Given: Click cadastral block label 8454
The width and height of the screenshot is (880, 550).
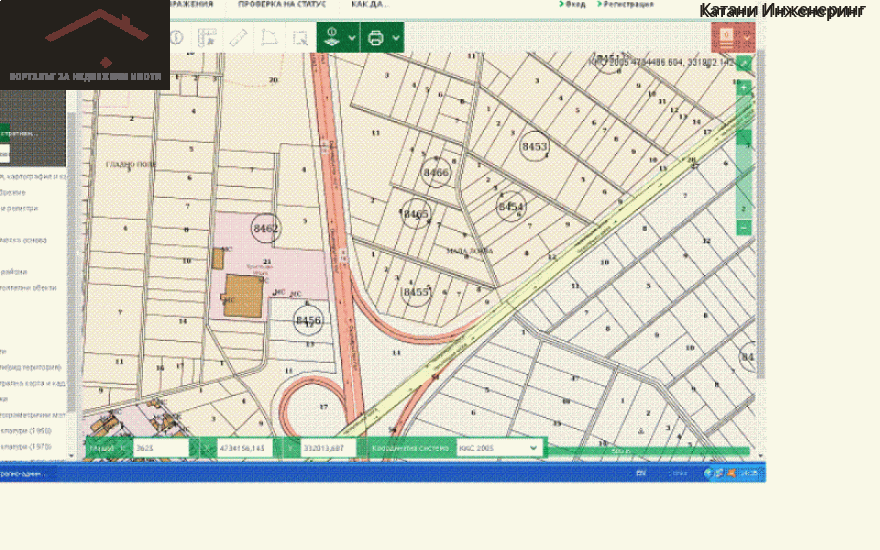Looking at the screenshot, I should point(511,206).
